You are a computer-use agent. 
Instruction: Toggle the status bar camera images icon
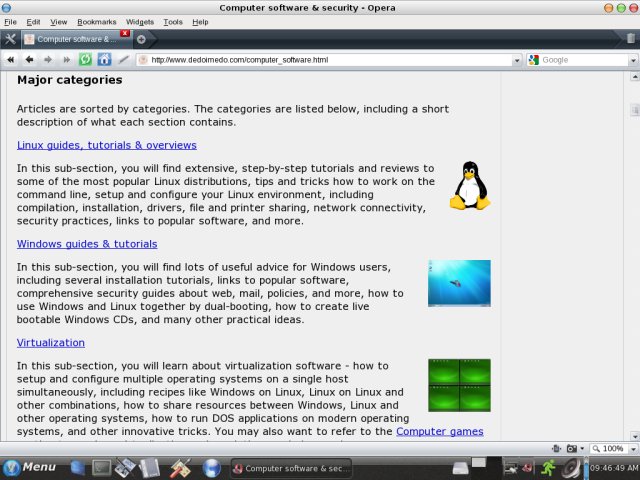pos(572,449)
